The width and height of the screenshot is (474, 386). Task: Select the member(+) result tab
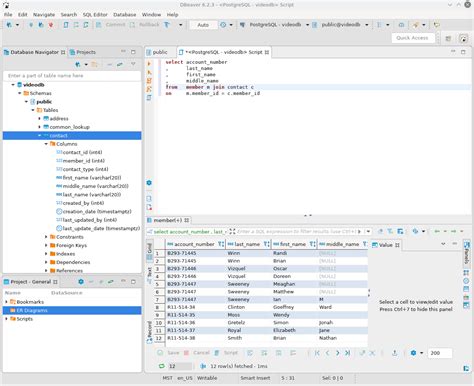pos(168,220)
